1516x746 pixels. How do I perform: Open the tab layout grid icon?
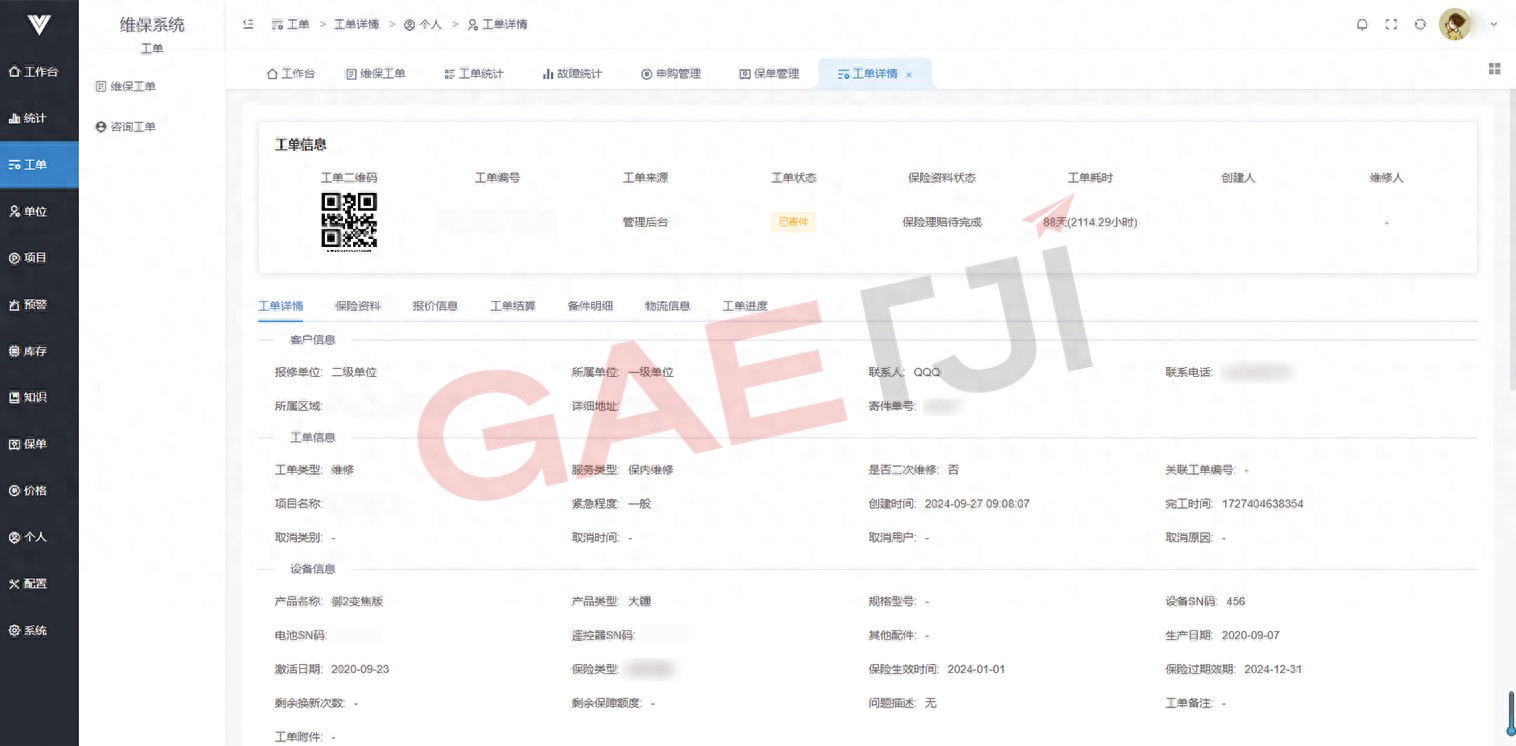1494,68
